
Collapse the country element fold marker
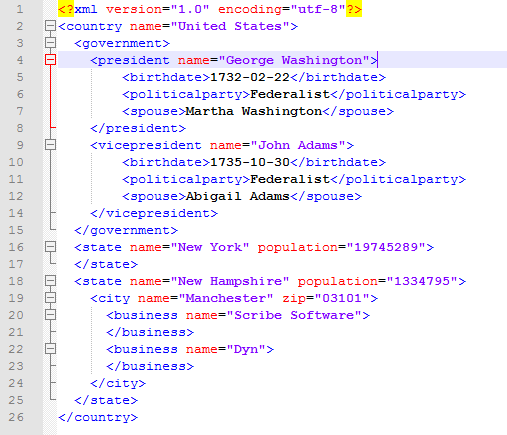coord(50,26)
